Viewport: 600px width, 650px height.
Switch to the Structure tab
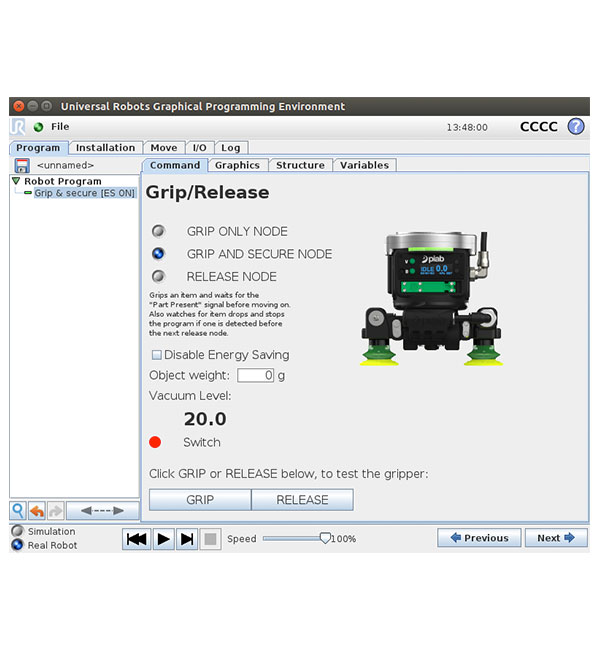(x=300, y=165)
